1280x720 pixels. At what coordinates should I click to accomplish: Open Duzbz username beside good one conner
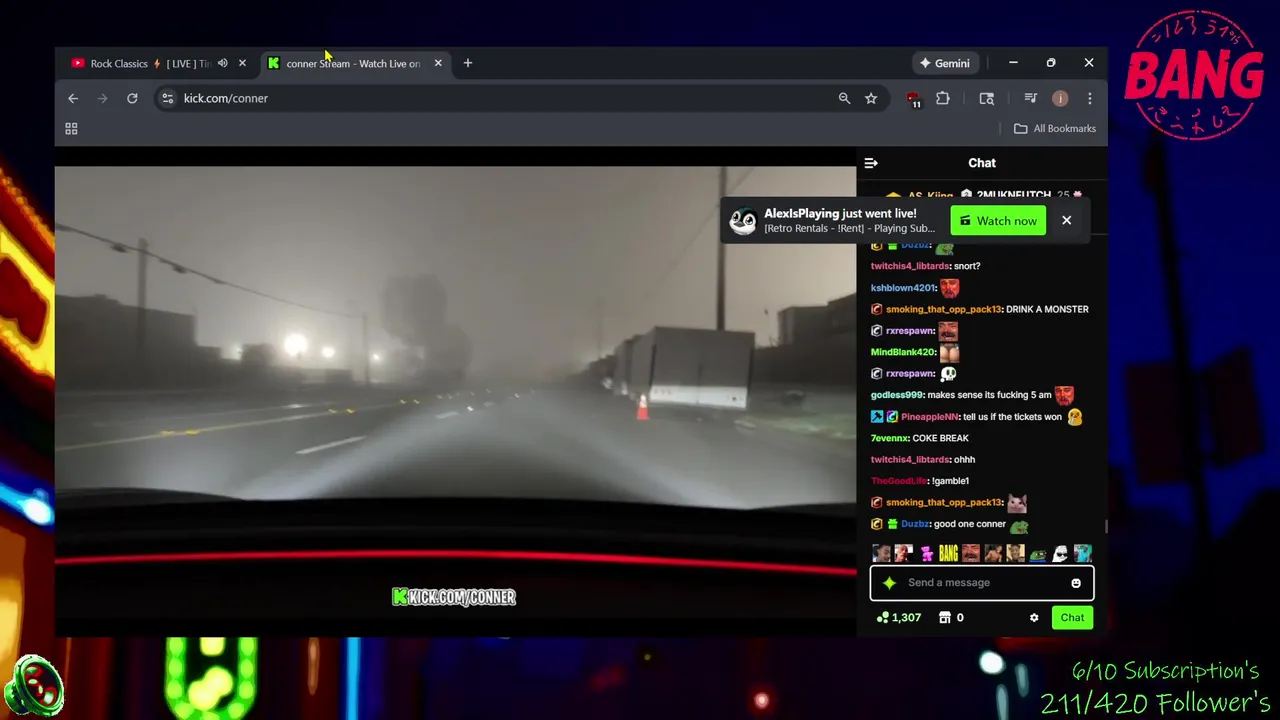pyautogui.click(x=915, y=524)
